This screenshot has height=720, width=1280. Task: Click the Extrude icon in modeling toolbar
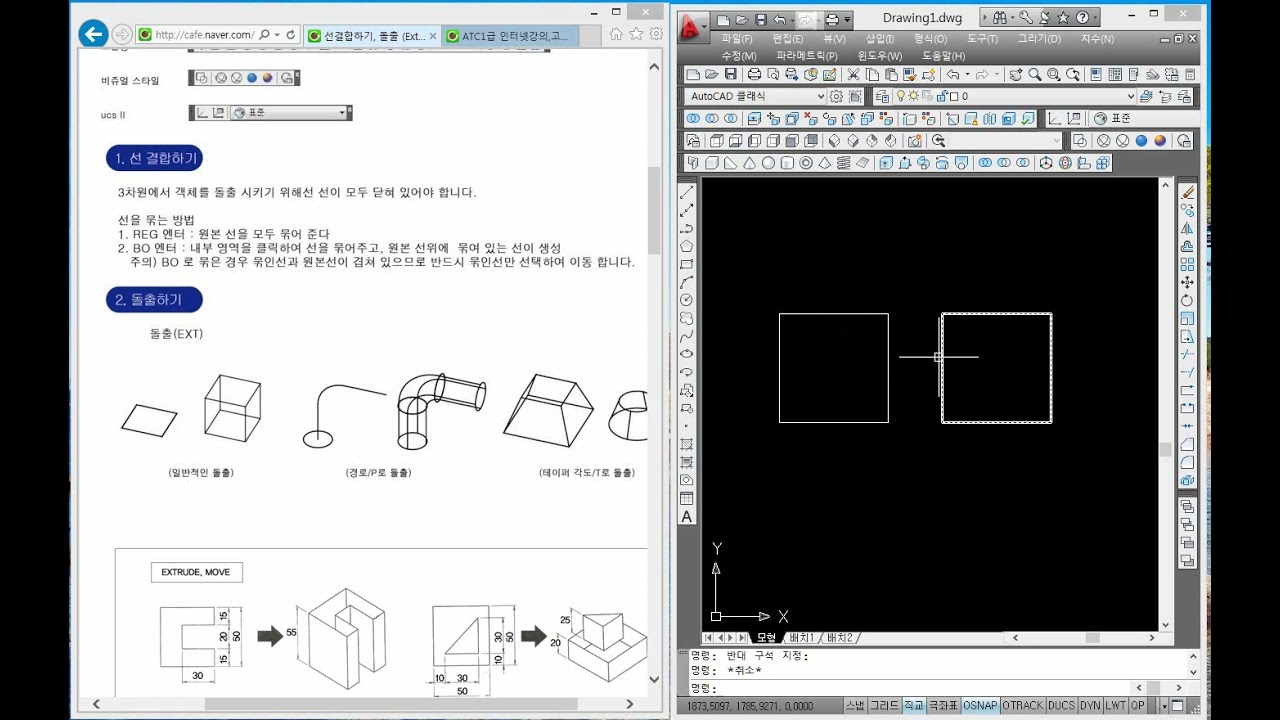[886, 163]
